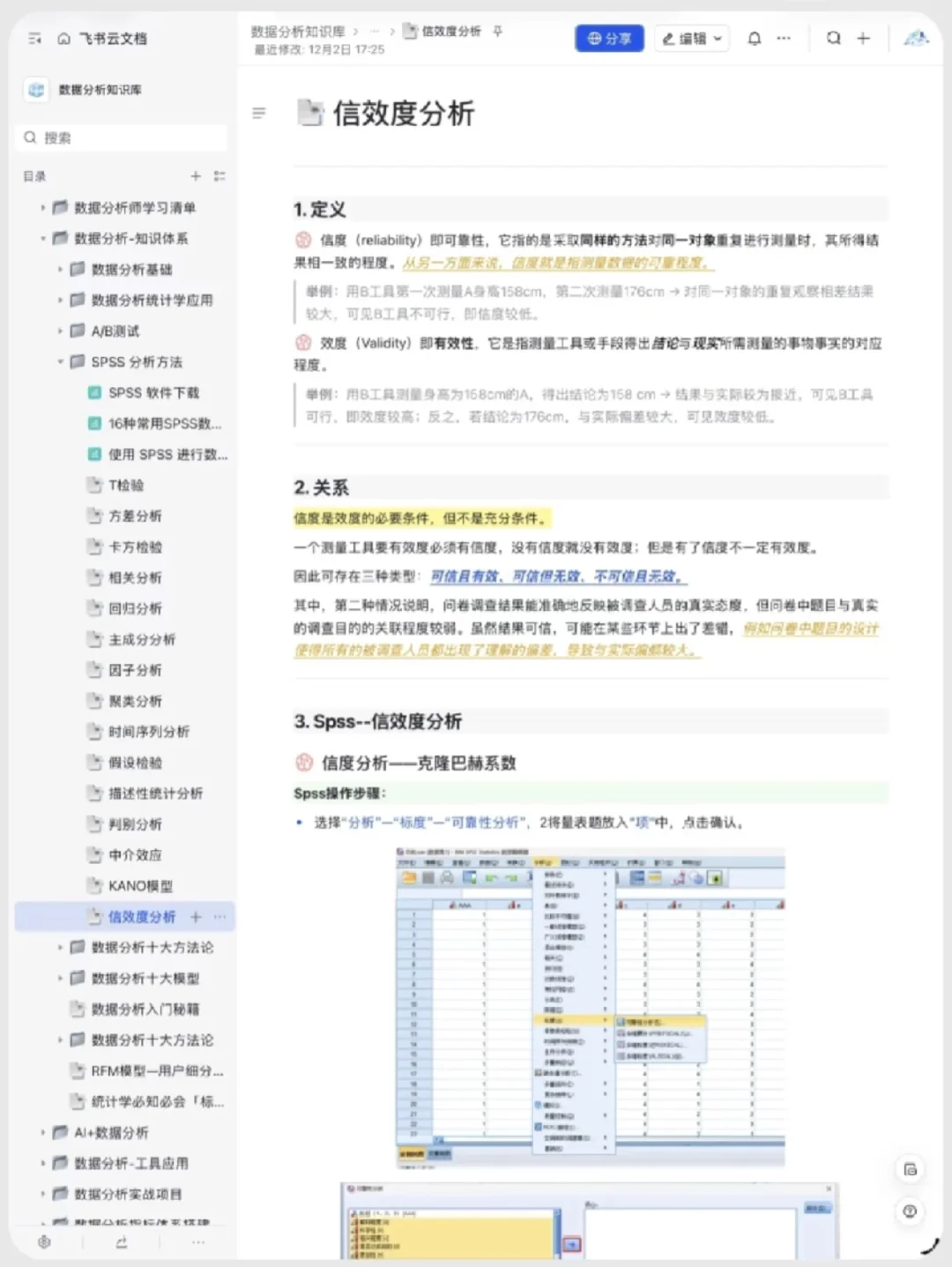Screen dimensions: 952x1267
Task: Expand the 数据分析基础 folder
Action: tap(60, 270)
